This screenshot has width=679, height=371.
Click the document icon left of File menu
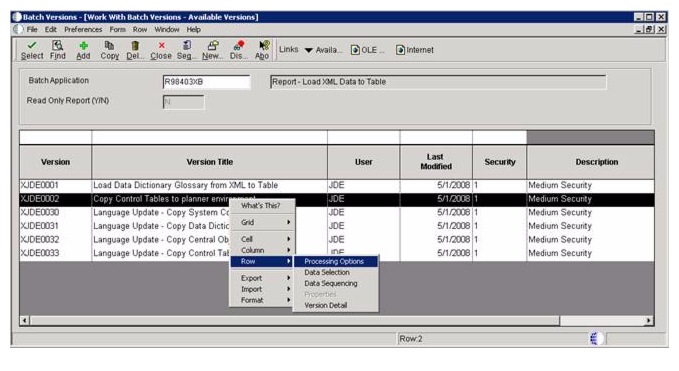(18, 29)
